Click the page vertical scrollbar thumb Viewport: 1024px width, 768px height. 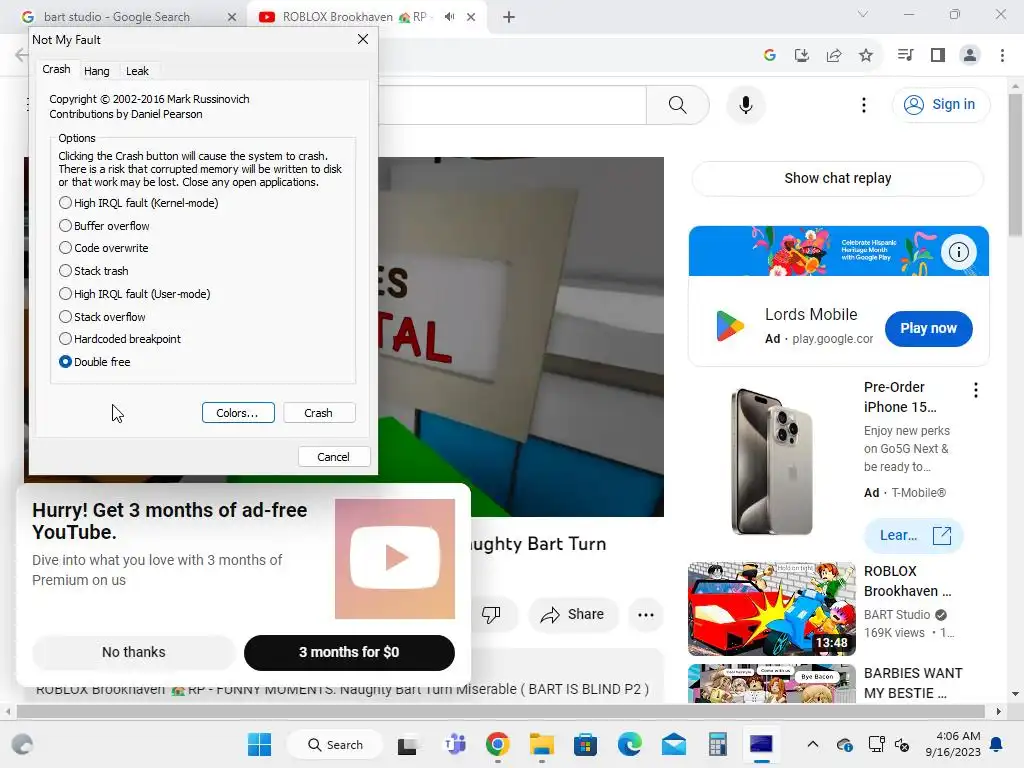point(1015,165)
